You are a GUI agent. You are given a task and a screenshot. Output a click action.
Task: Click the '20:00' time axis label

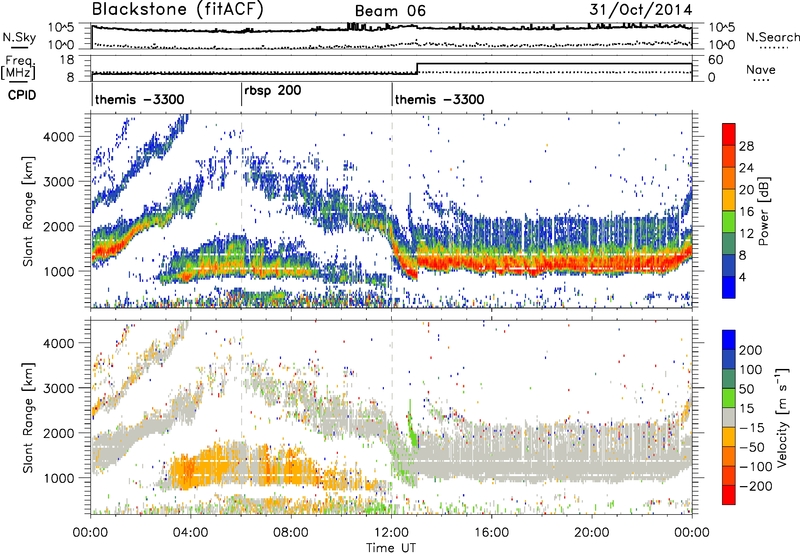click(592, 533)
